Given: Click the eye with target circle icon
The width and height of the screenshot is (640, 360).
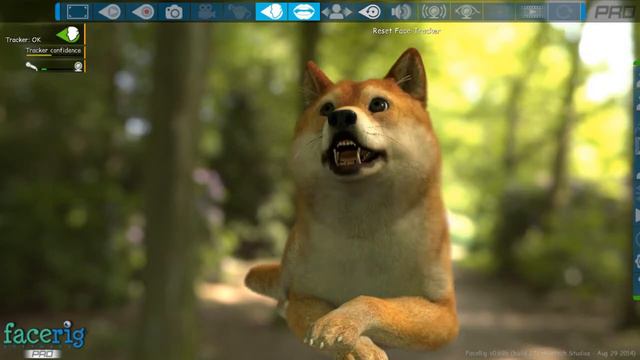Looking at the screenshot, I should click(x=369, y=12).
